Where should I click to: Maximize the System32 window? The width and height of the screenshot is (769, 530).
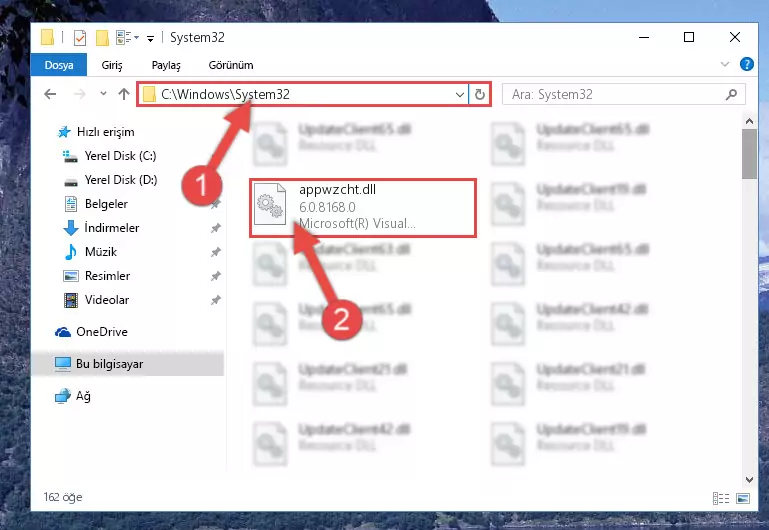coord(689,37)
